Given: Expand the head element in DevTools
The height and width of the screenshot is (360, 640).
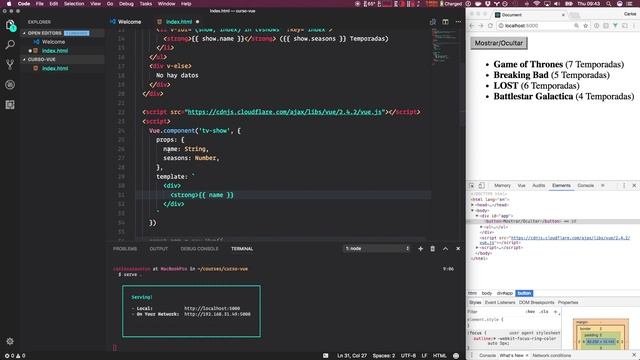Looking at the screenshot, I should click(473, 205).
